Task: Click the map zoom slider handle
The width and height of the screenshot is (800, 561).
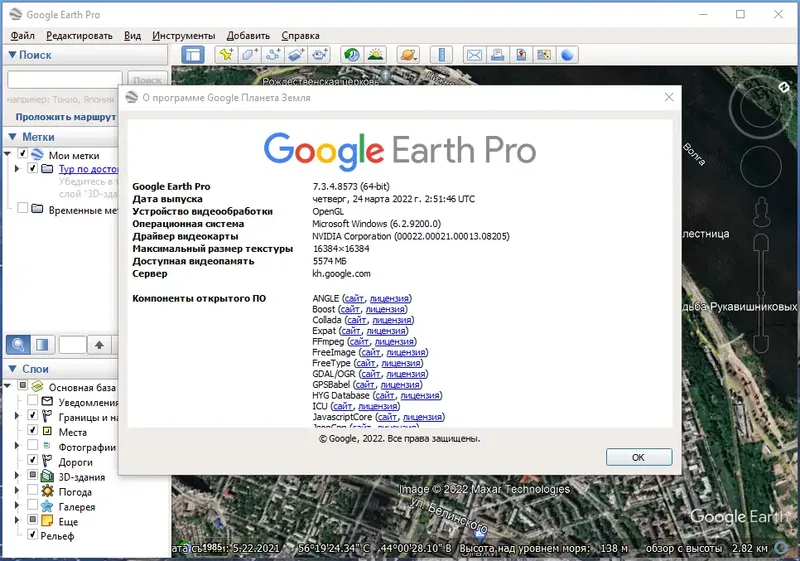Action: tap(761, 293)
